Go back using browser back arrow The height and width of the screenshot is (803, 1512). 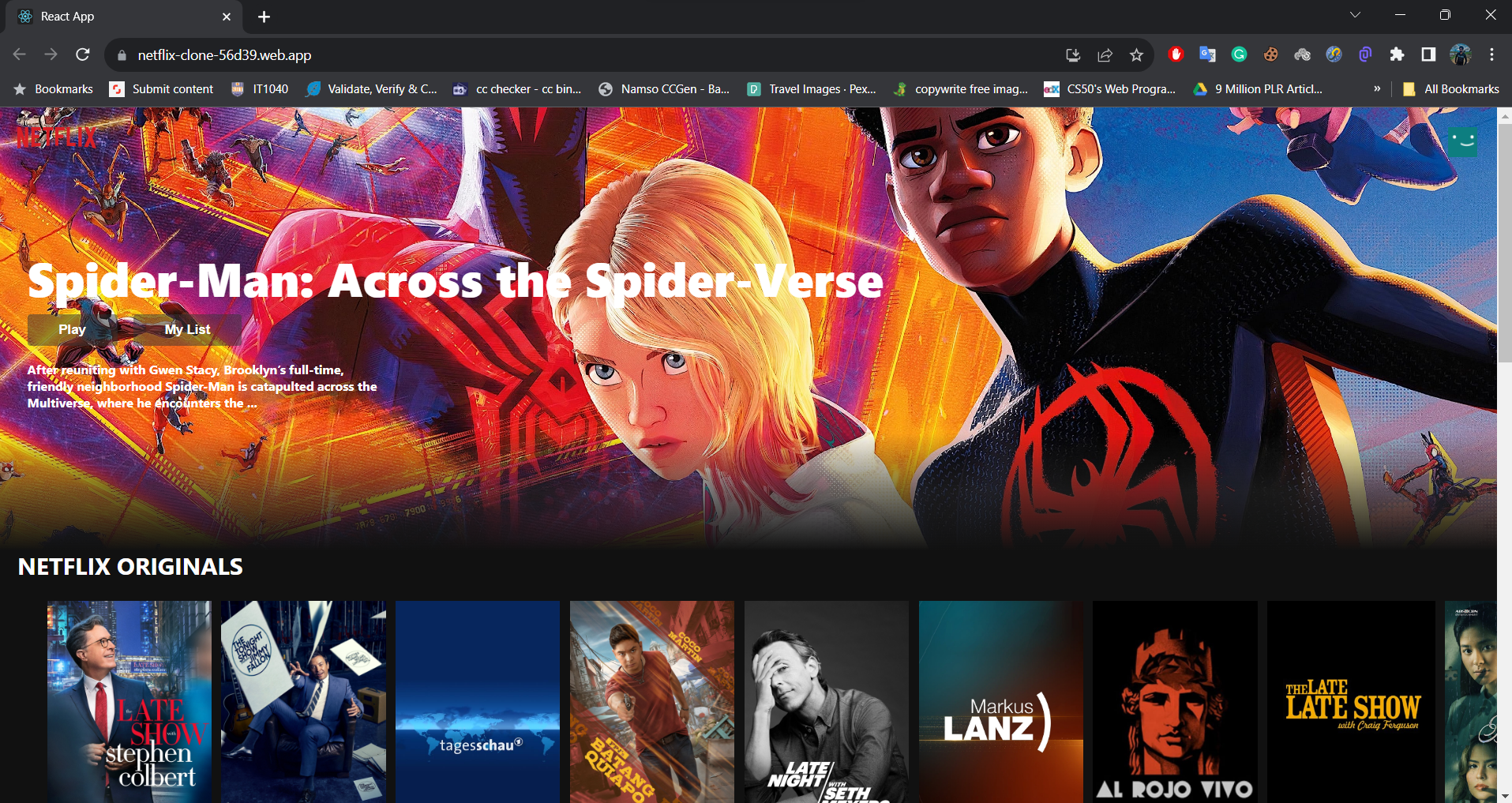(20, 54)
